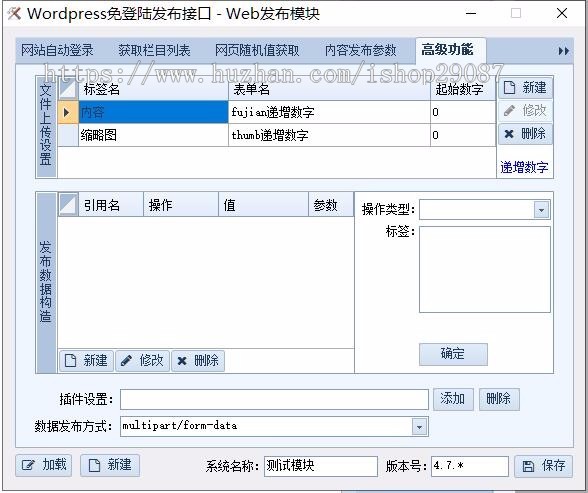Click the 保存 button
588x493 pixels.
click(543, 466)
